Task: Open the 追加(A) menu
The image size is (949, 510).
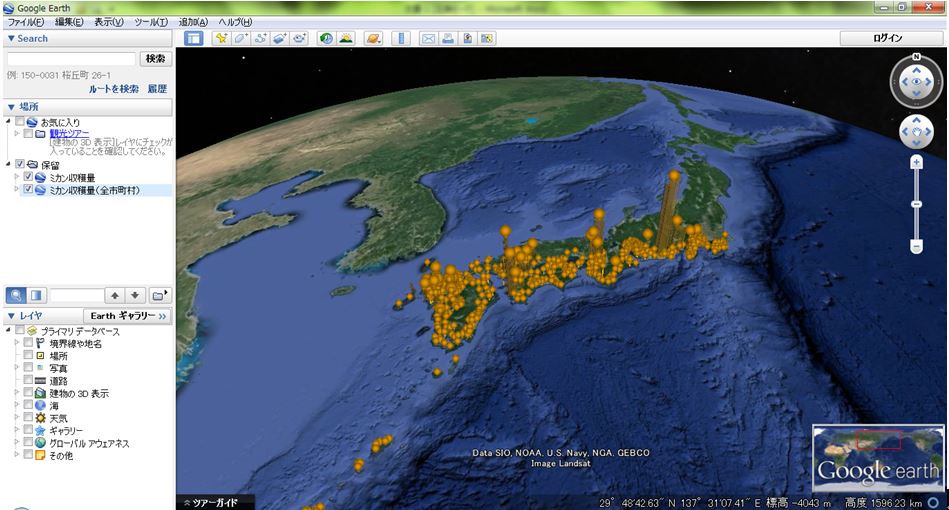Action: pos(193,22)
